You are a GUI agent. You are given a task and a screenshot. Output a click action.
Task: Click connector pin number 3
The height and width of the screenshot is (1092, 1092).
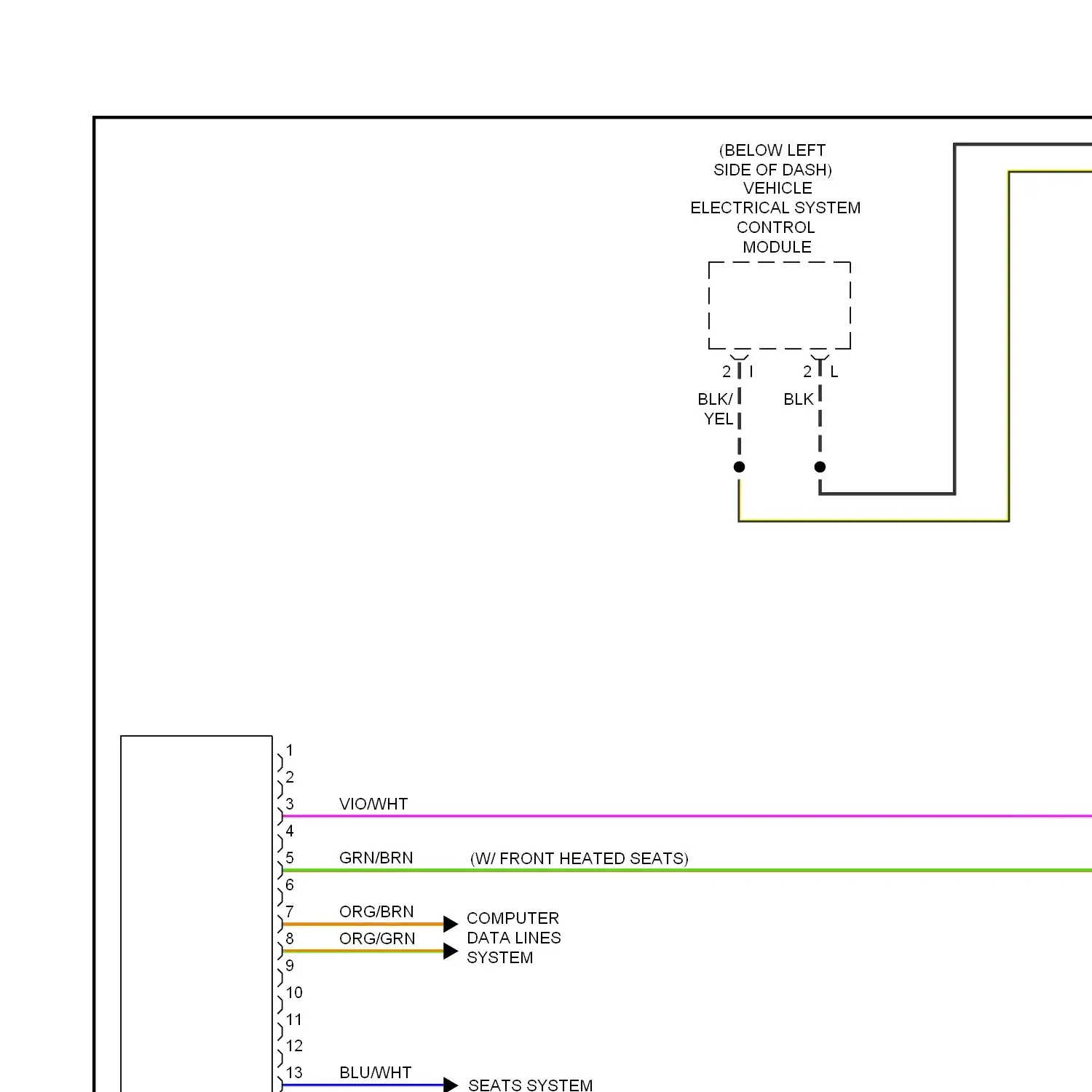pyautogui.click(x=290, y=804)
